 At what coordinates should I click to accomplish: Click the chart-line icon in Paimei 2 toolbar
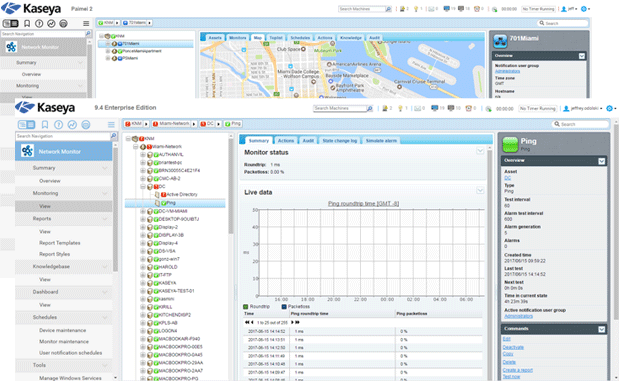pos(51,23)
